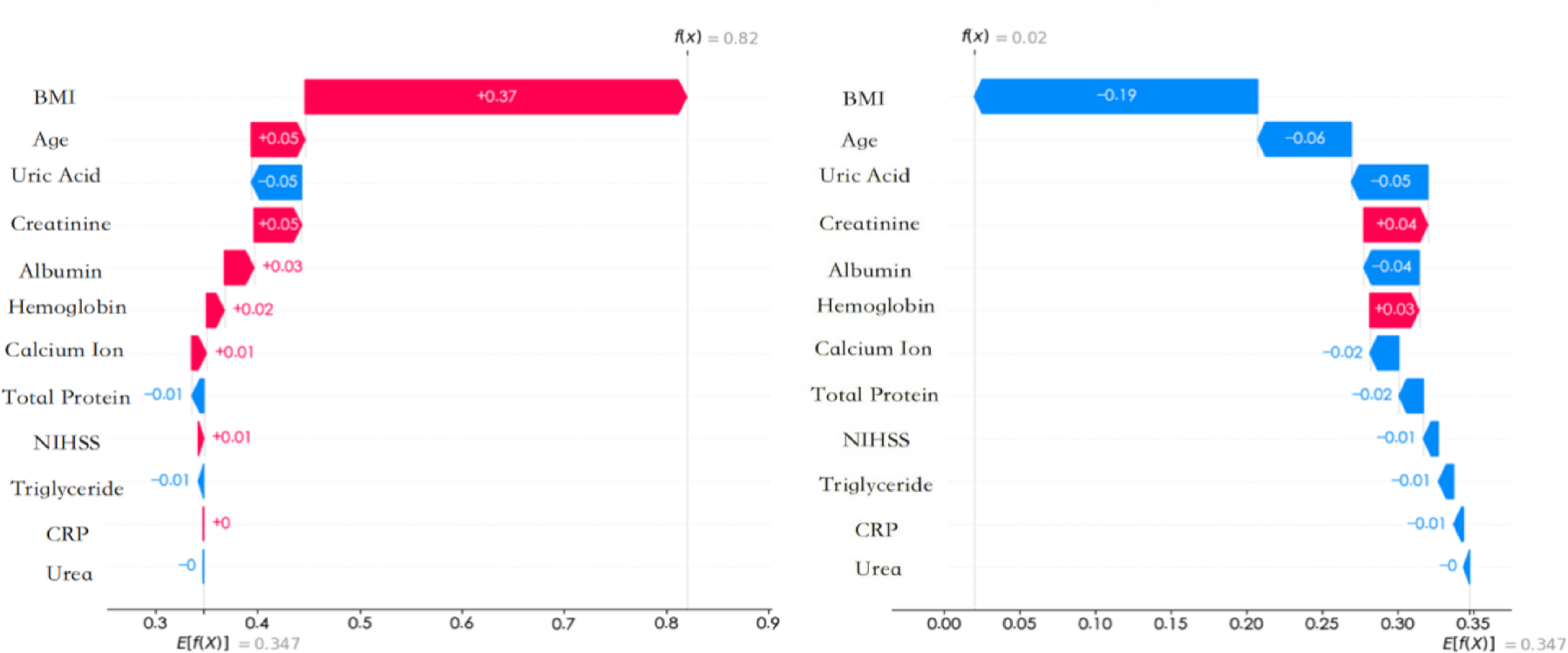Click the Uric Acid label in left chart

pos(56,175)
